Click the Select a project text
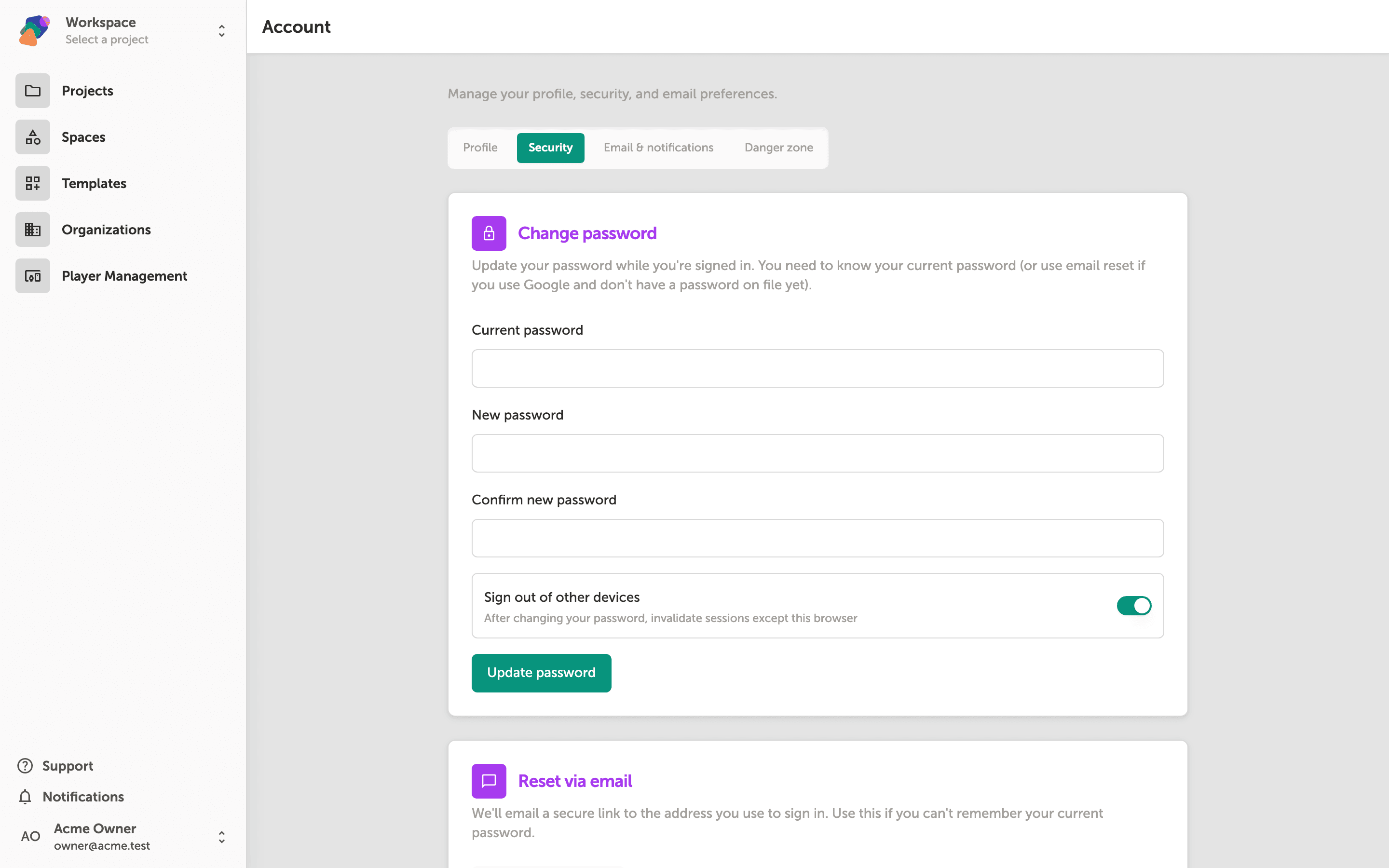This screenshot has width=1389, height=868. [x=107, y=40]
